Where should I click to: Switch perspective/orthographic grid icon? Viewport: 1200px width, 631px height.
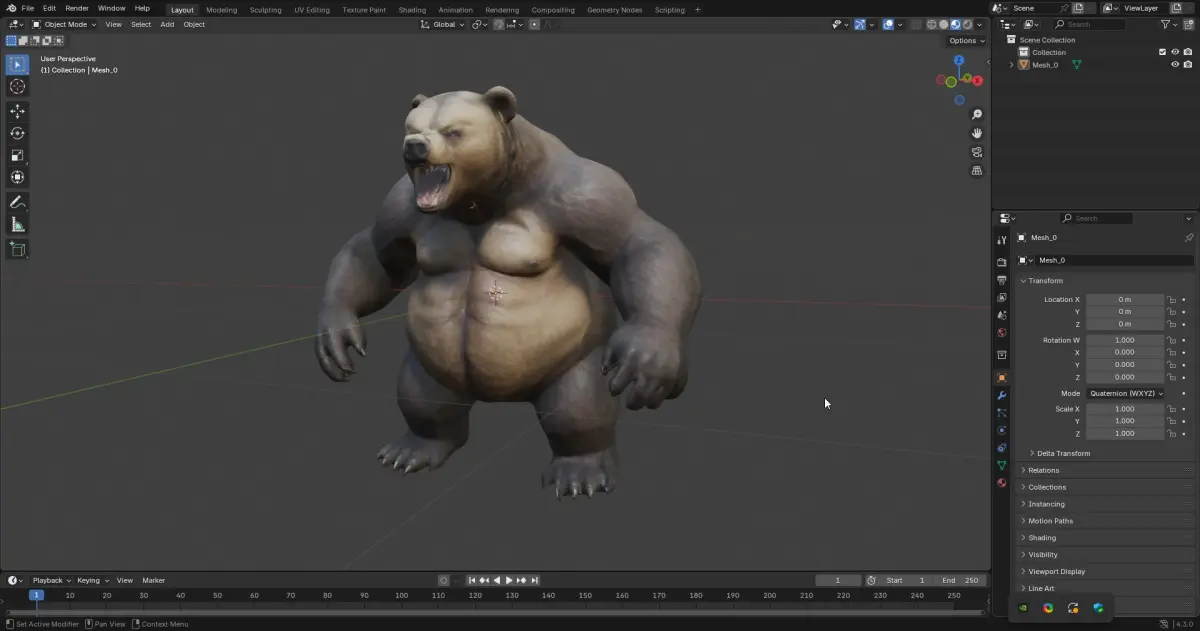point(977,171)
